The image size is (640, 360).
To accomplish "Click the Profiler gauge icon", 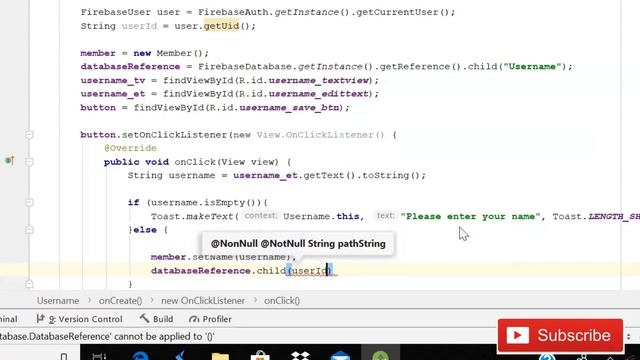I will (x=194, y=319).
